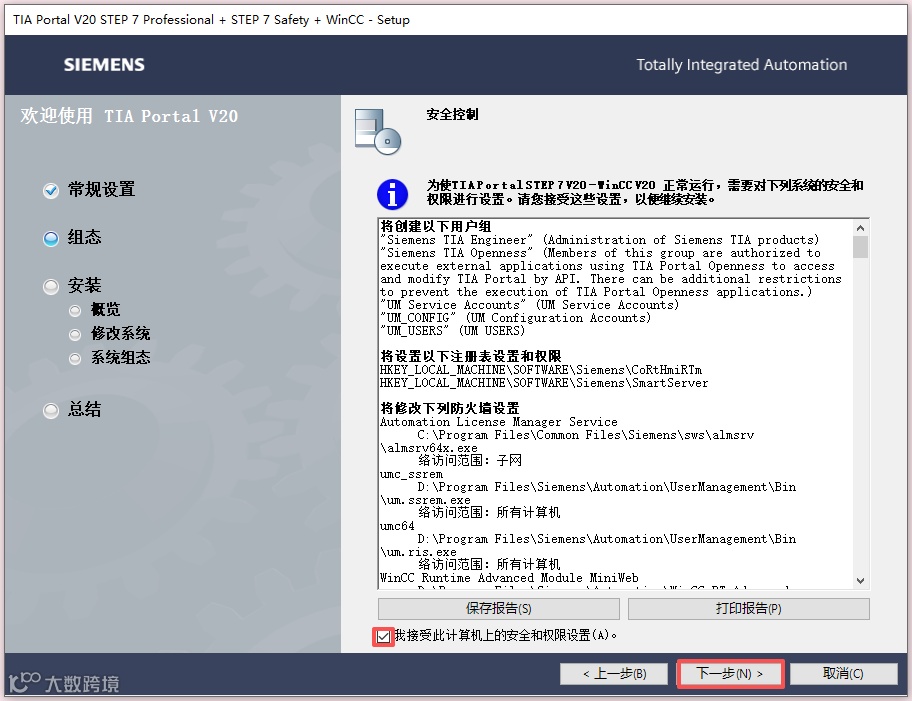Screen dimensions: 912x701
Task: Click the checked 常规设置 step indicator
Action: pyautogui.click(x=51, y=190)
